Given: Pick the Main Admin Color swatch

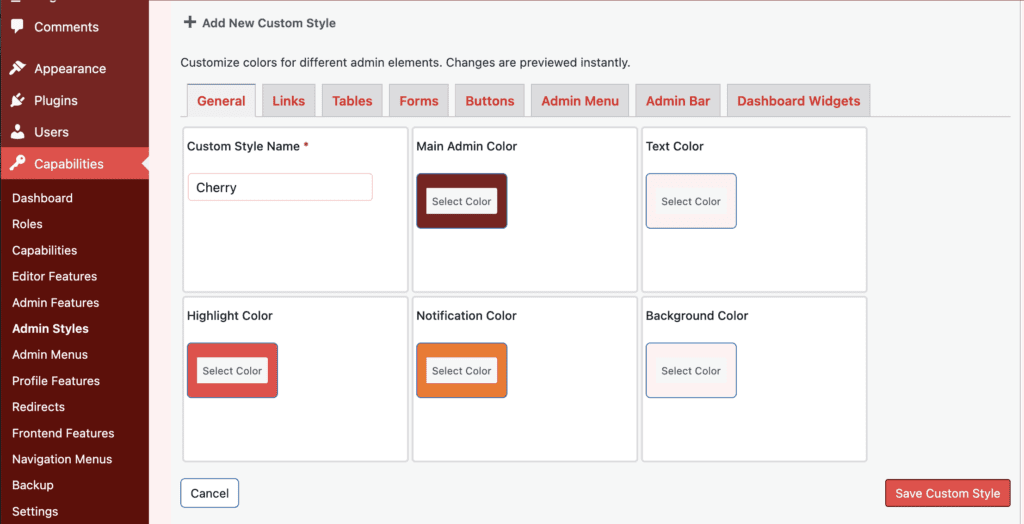Looking at the screenshot, I should (461, 201).
